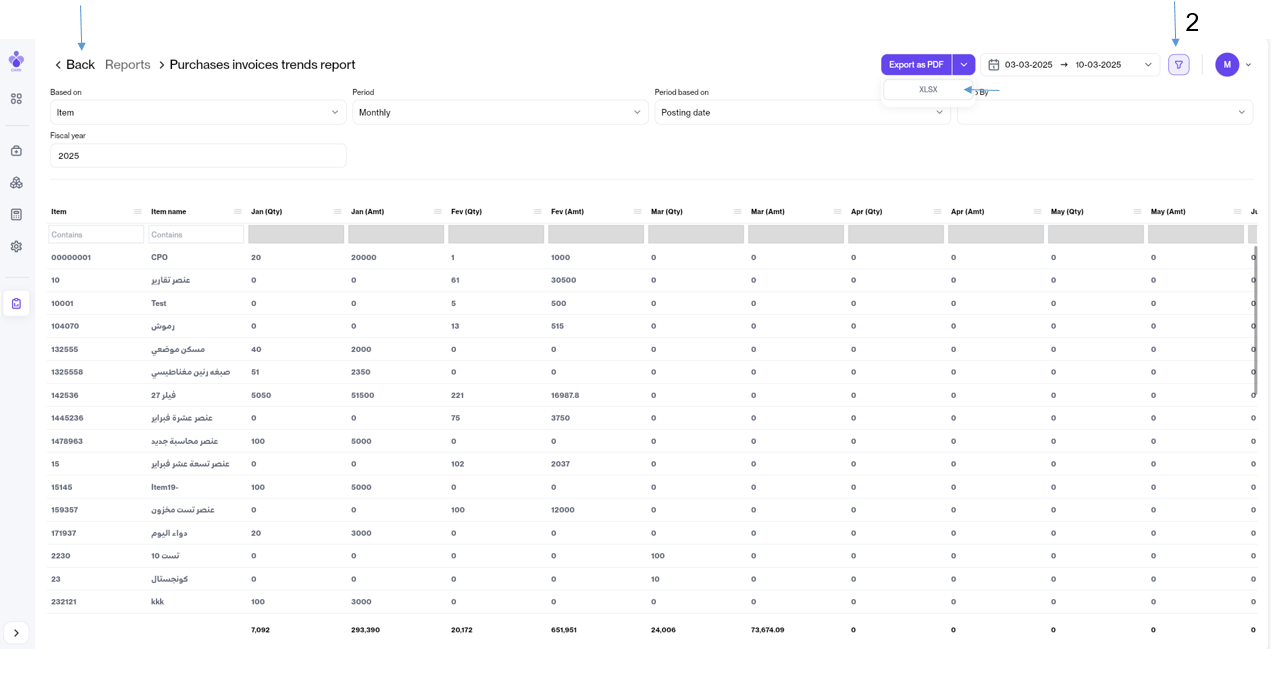Click the calculator icon in sidebar
1277x676 pixels.
click(16, 215)
